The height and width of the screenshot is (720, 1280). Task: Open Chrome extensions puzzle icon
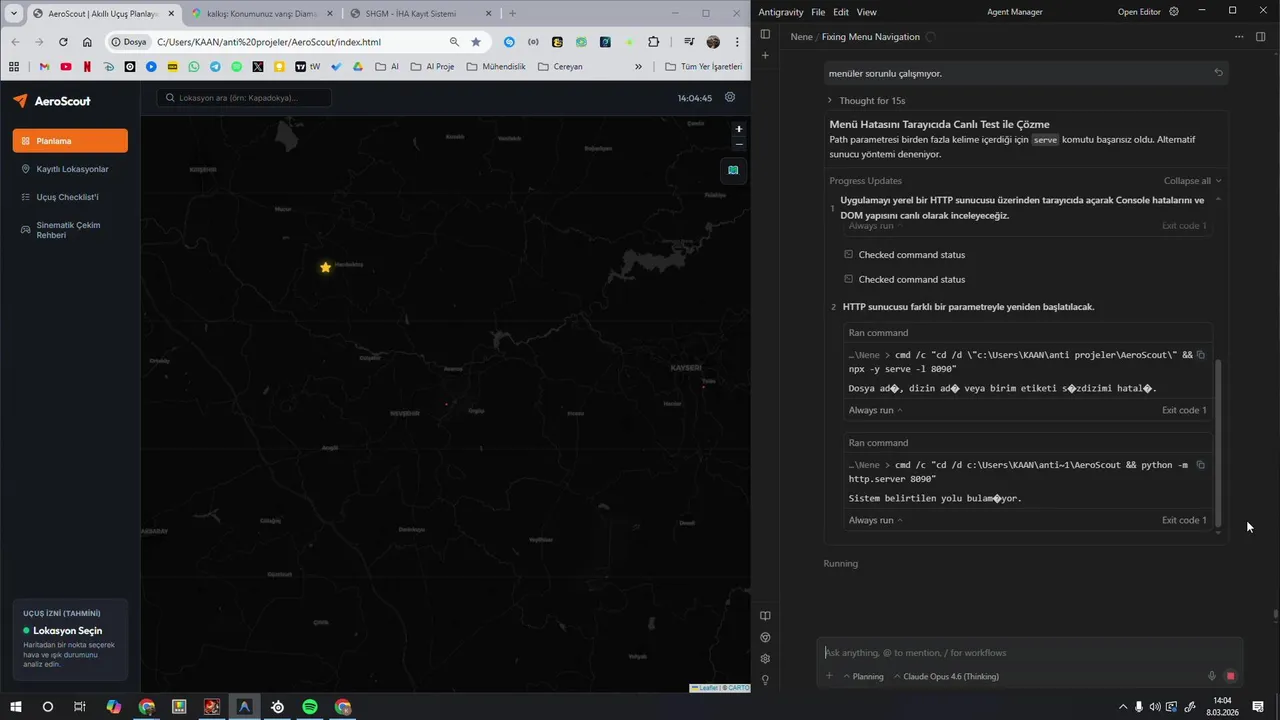[x=653, y=42]
